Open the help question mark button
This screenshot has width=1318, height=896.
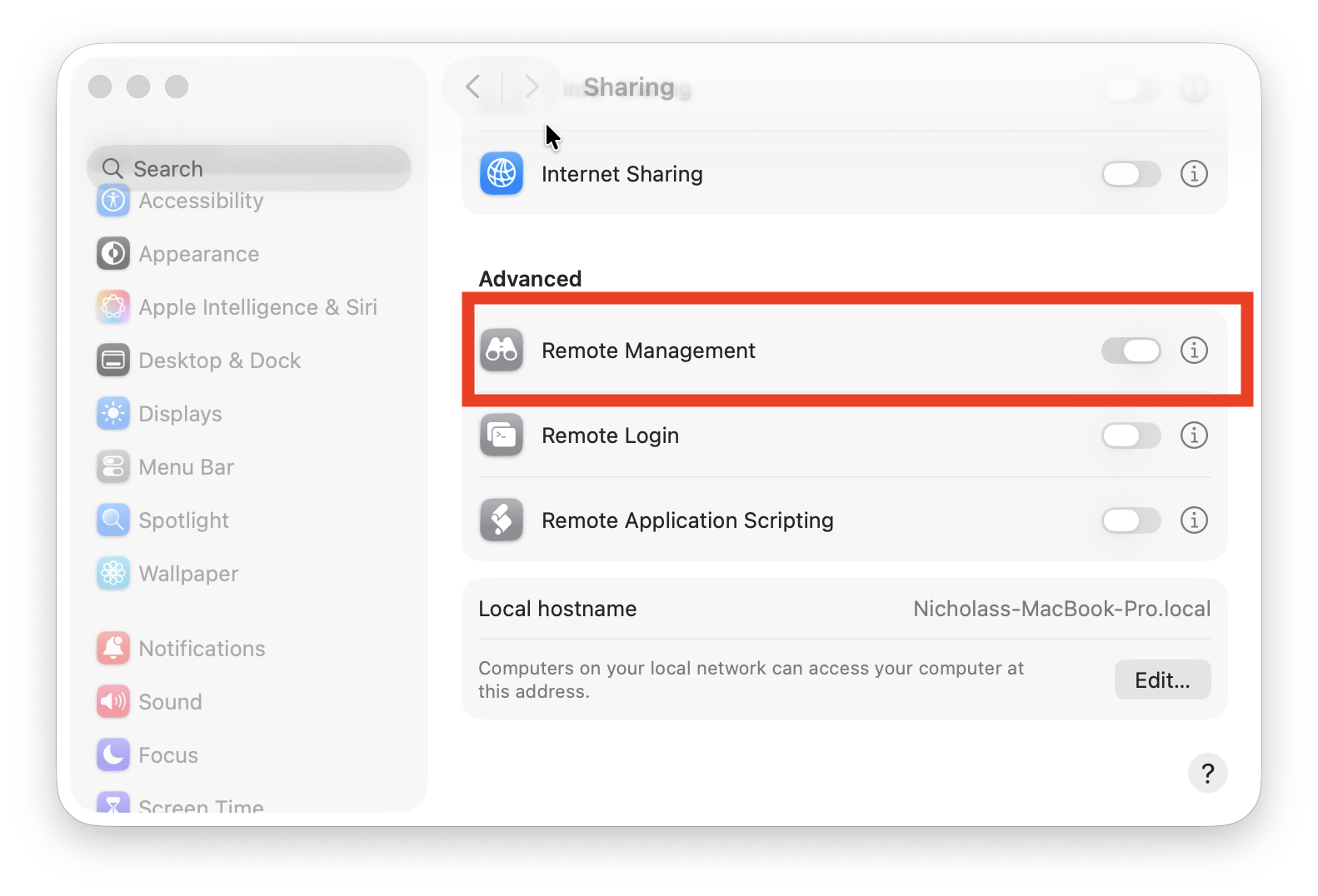(1207, 774)
